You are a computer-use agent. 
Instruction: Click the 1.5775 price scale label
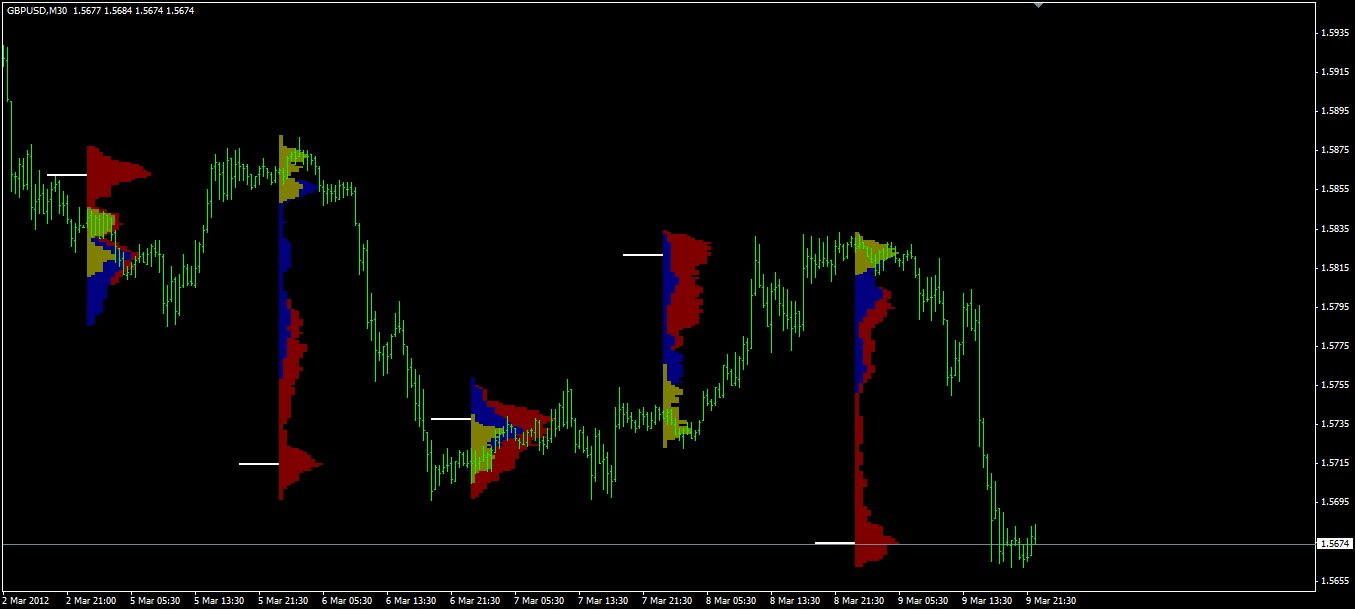(1333, 345)
